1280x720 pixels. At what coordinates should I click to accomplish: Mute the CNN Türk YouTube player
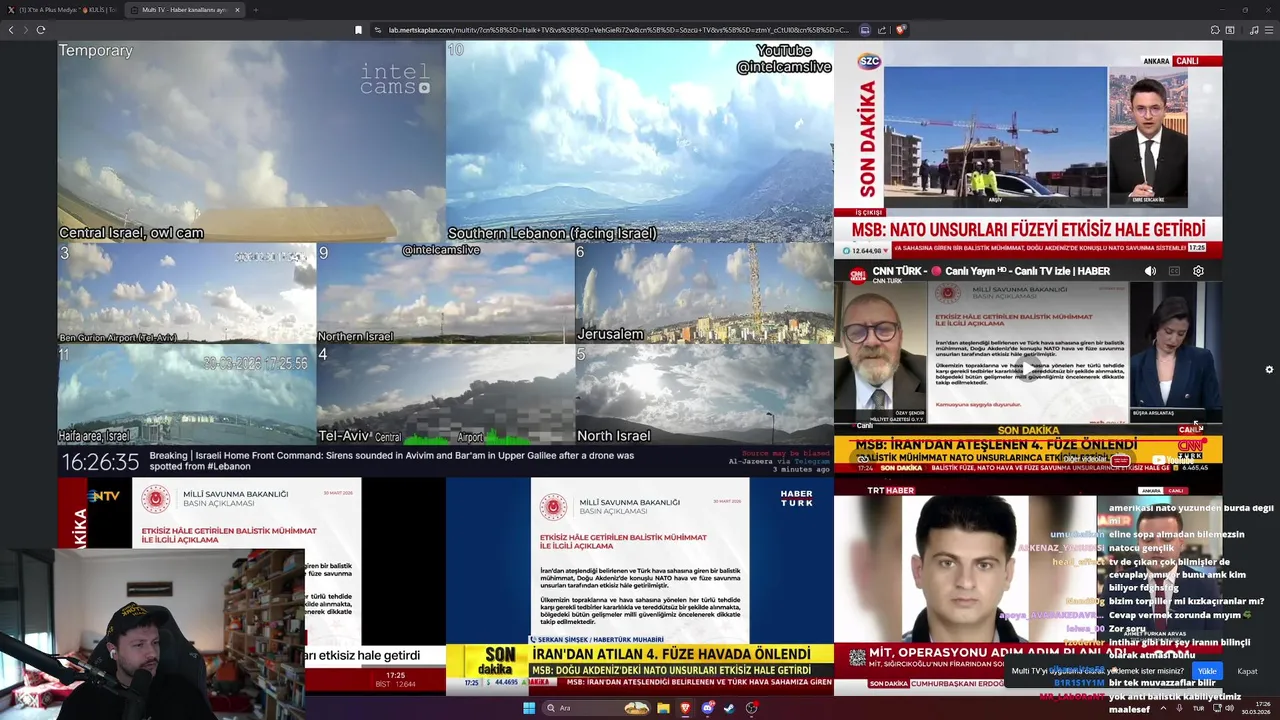[x=1150, y=271]
